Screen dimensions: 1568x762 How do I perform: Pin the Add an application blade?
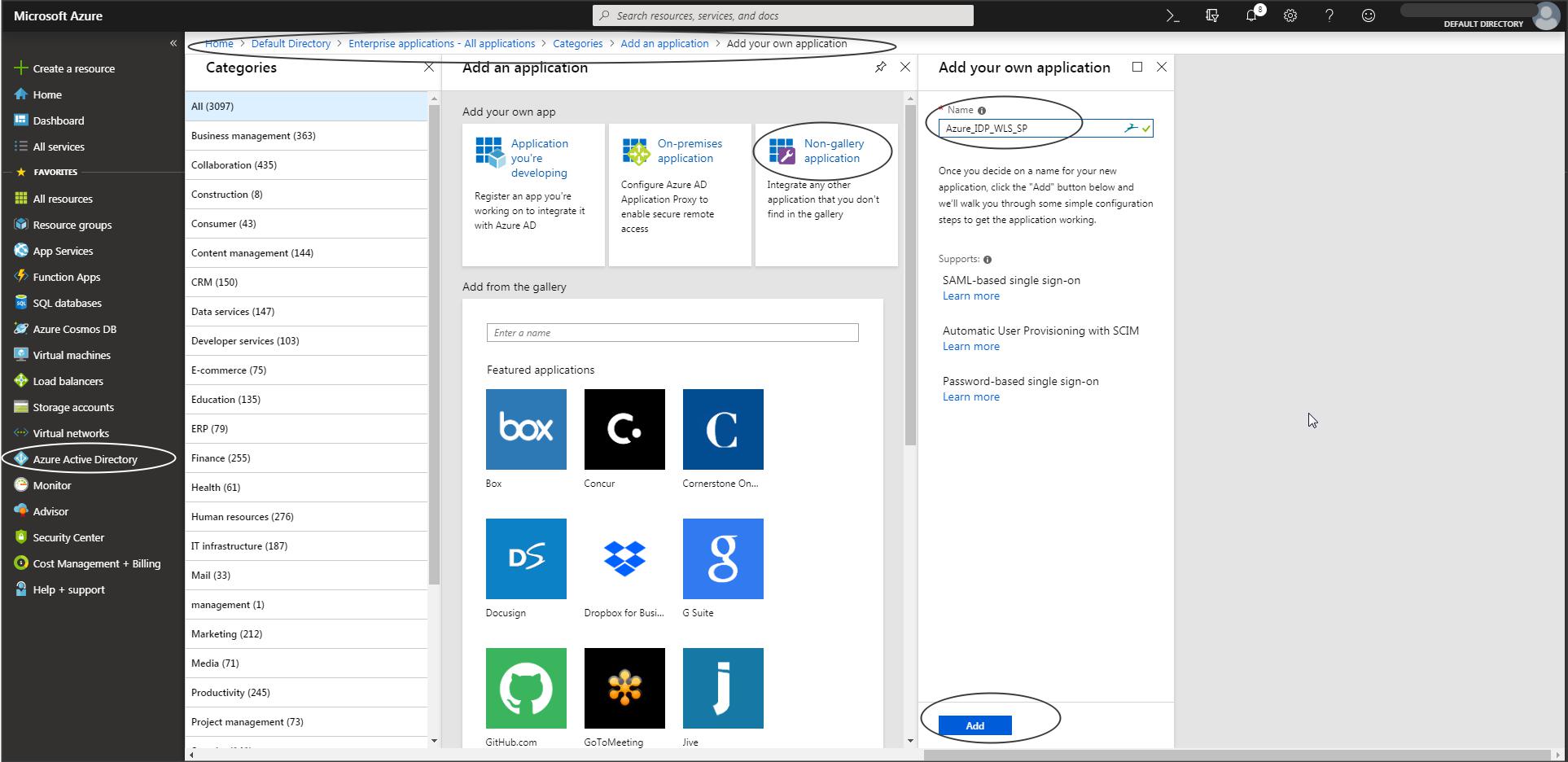(880, 68)
